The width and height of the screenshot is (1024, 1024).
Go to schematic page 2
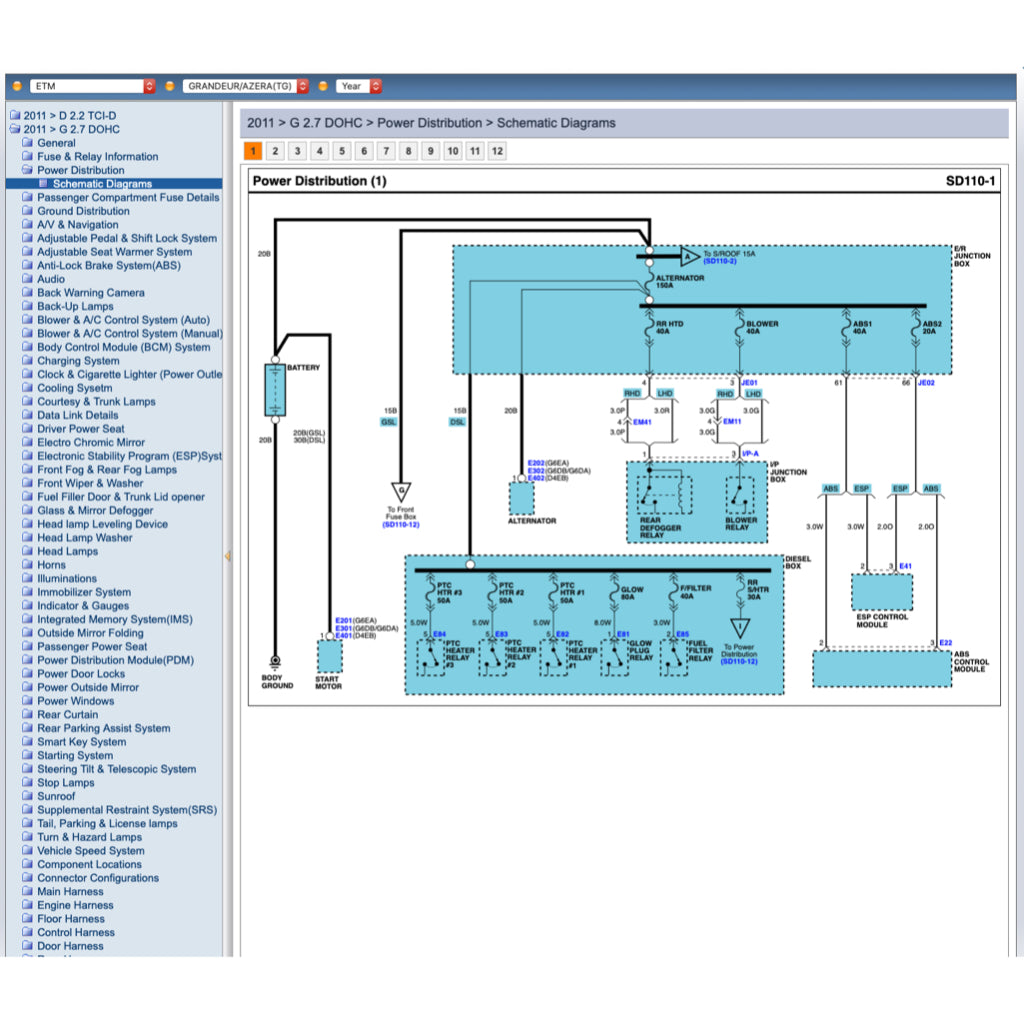(275, 151)
